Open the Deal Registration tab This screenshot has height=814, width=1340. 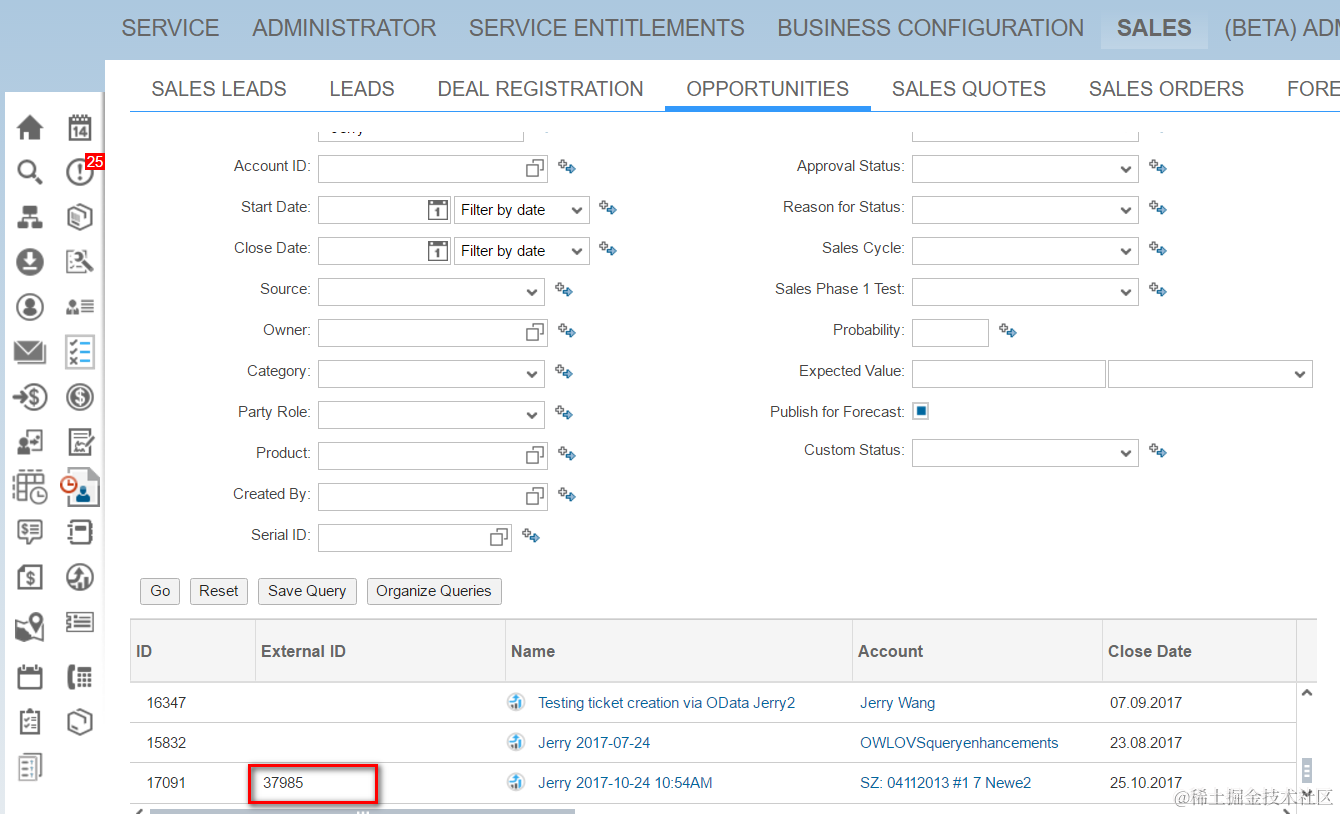541,89
